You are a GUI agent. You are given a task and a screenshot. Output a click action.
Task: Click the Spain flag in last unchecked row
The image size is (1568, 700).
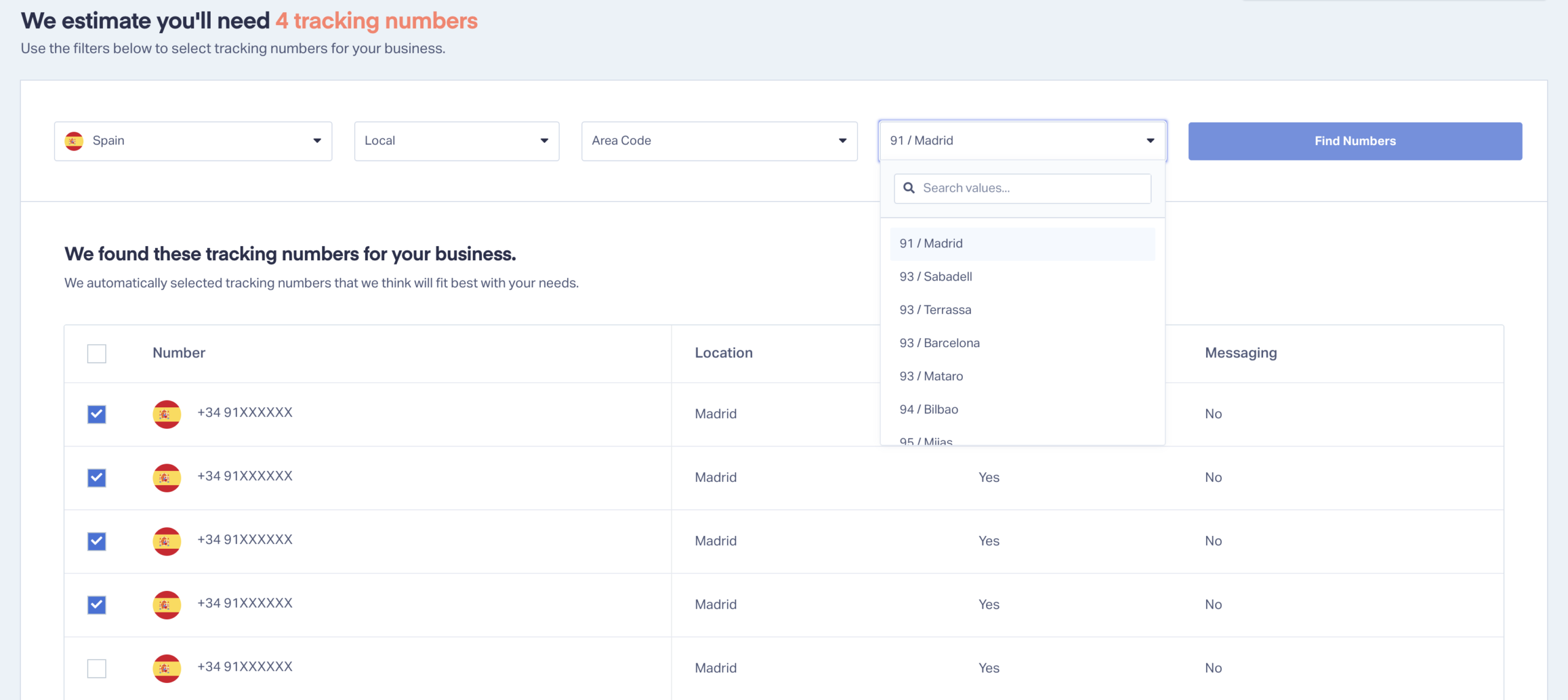[167, 669]
